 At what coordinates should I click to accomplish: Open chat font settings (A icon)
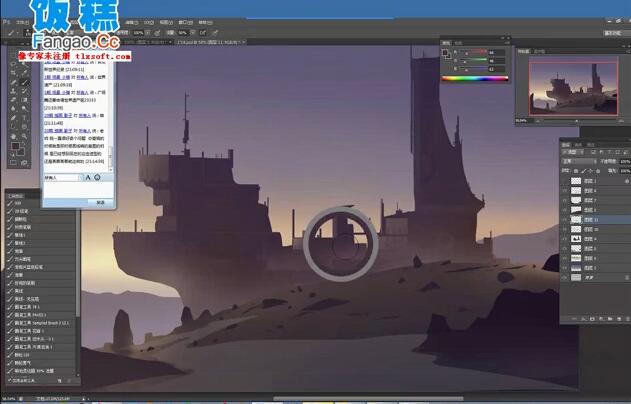pos(88,177)
